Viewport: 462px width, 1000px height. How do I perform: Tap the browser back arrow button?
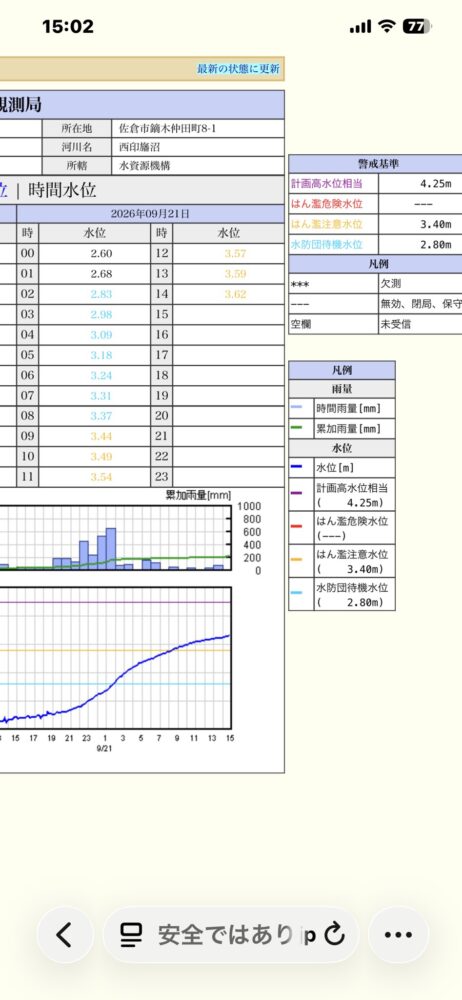tap(64, 935)
